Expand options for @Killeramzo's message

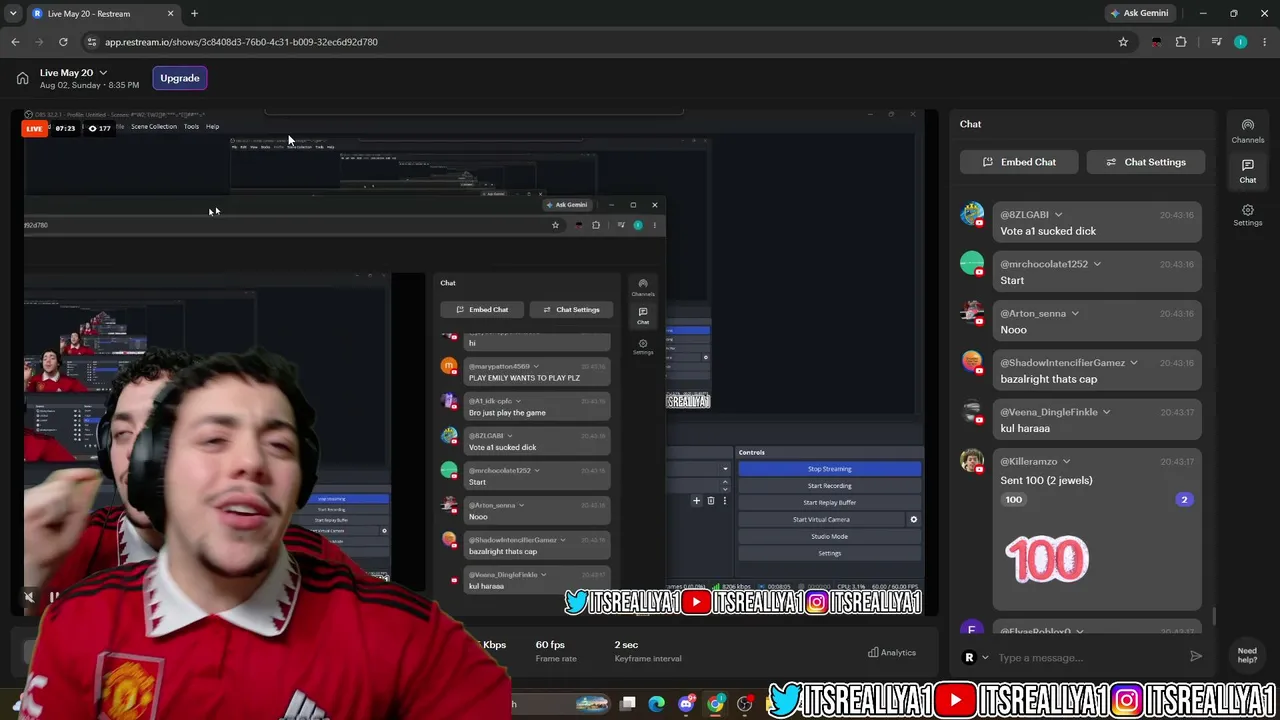pos(1066,462)
